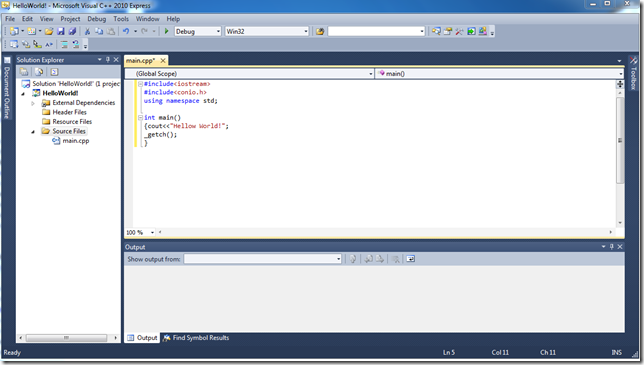The height and width of the screenshot is (365, 644).
Task: Expand the External Dependencies node
Action: (33, 103)
